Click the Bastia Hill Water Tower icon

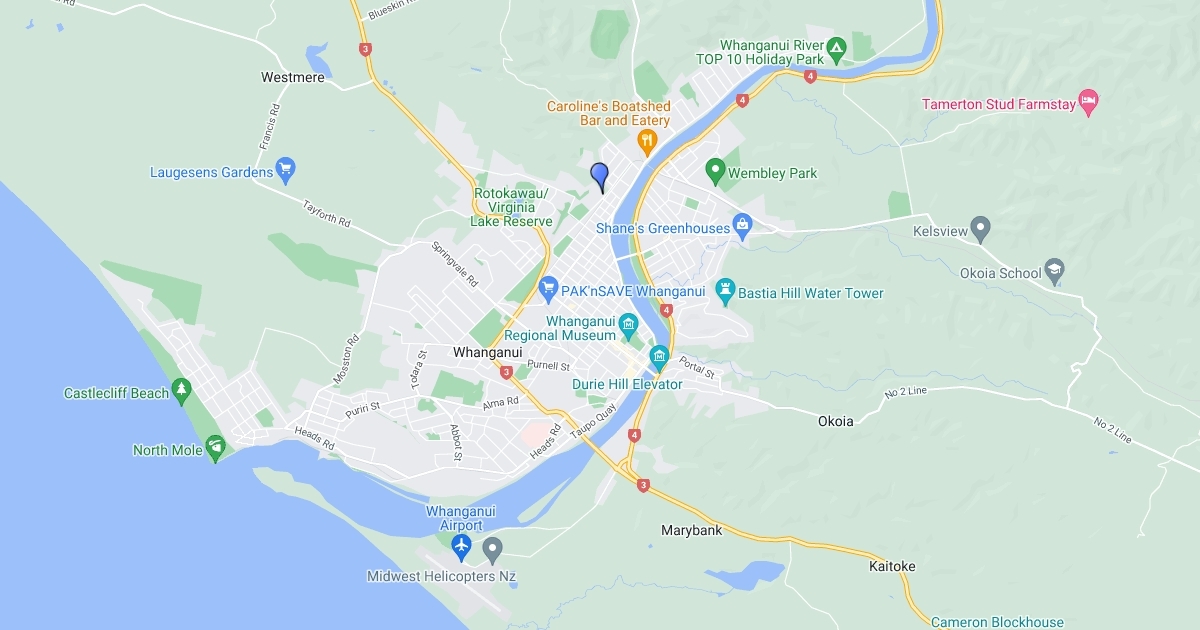click(x=726, y=291)
